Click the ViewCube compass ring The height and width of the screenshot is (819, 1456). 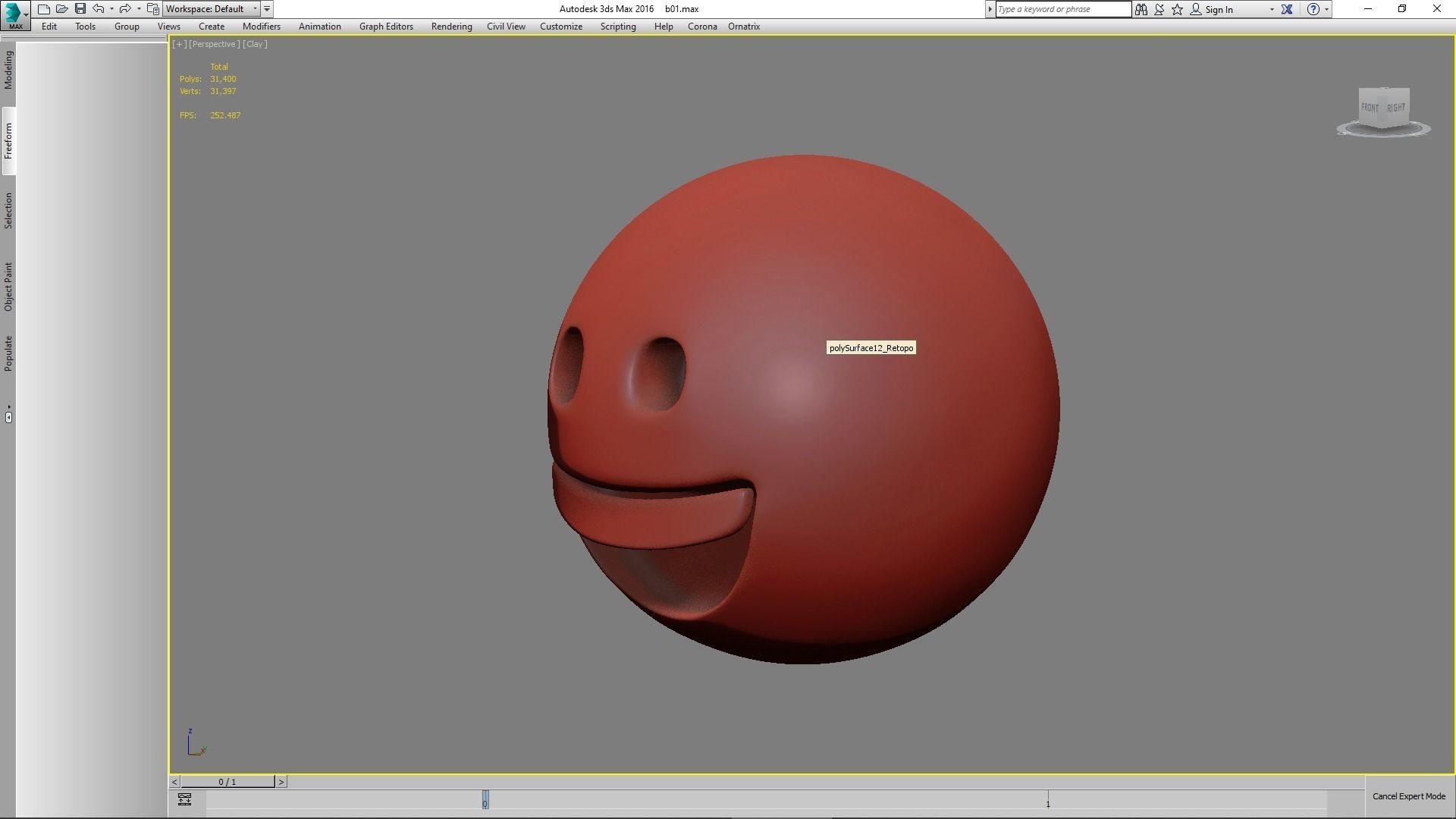tap(1384, 130)
